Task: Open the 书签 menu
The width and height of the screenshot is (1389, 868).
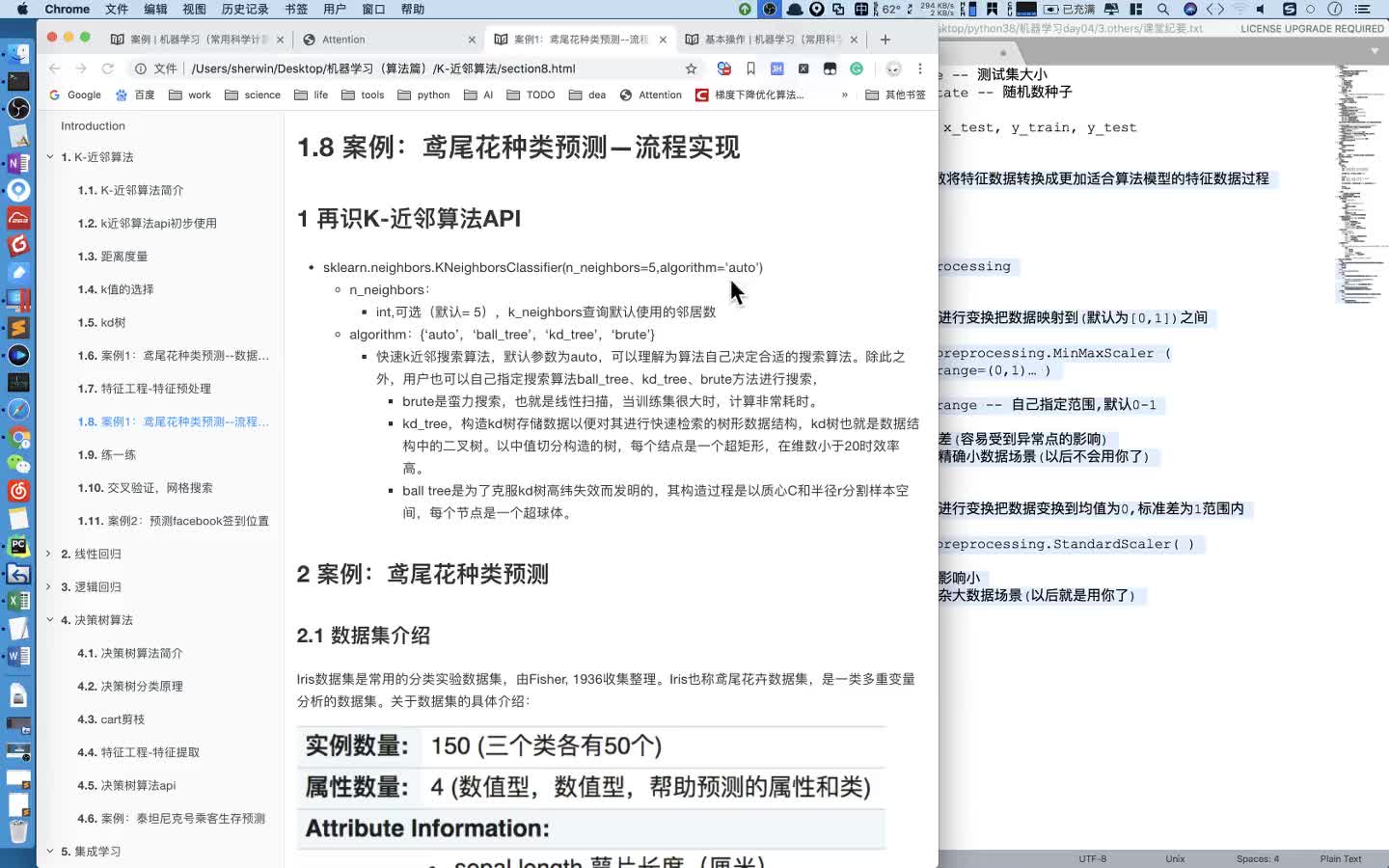Action: pyautogui.click(x=296, y=9)
